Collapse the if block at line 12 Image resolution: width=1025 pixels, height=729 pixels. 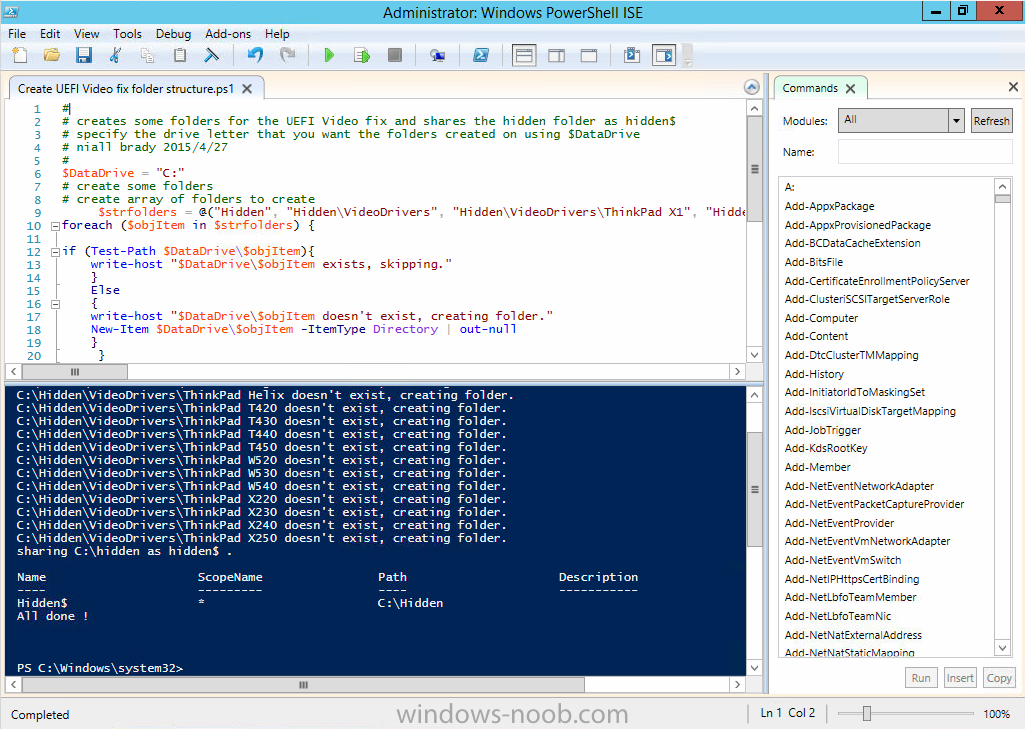click(x=56, y=252)
